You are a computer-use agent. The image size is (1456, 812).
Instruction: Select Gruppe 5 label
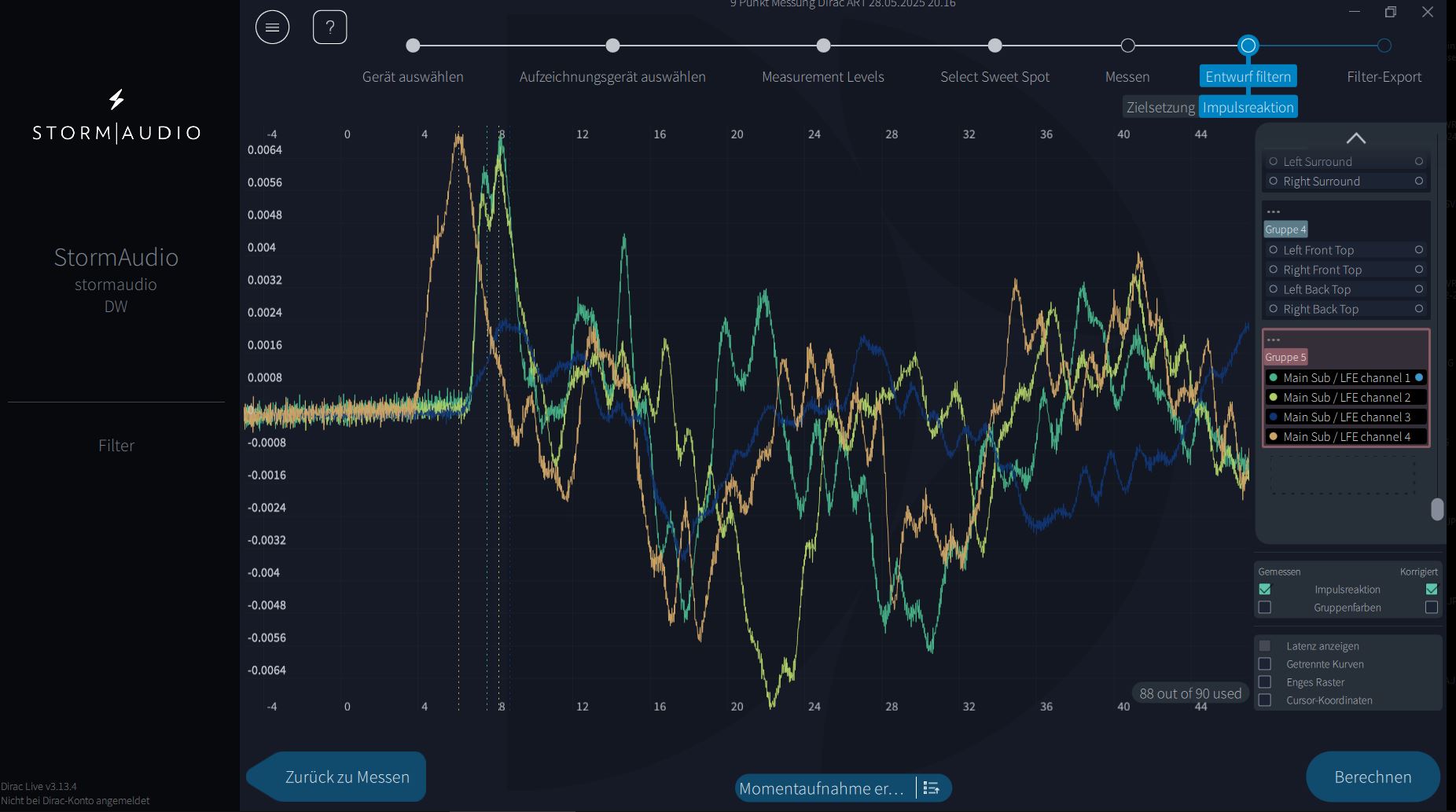(1286, 357)
